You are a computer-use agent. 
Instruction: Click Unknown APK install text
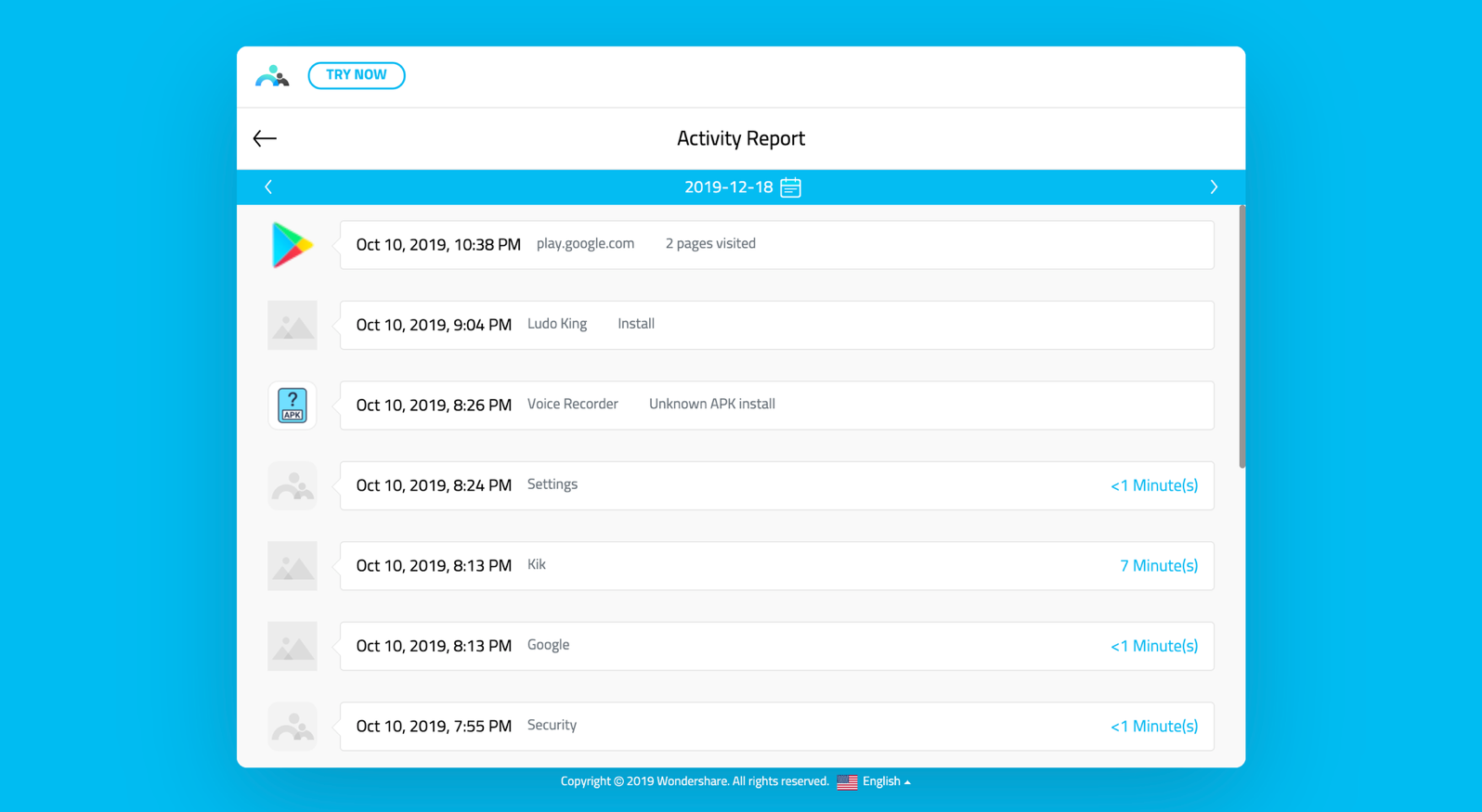[x=712, y=404]
